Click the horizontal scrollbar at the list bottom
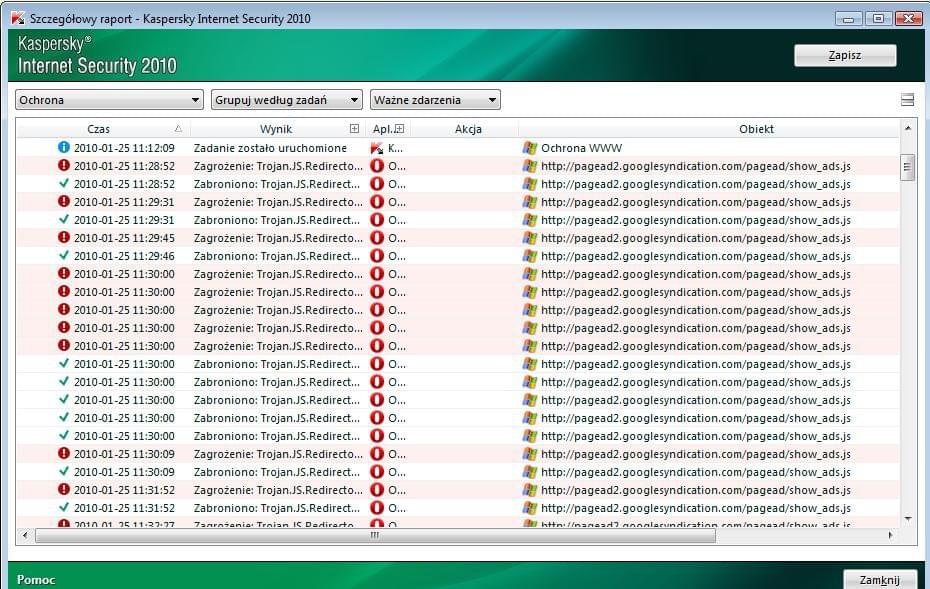This screenshot has width=930, height=589. click(375, 536)
